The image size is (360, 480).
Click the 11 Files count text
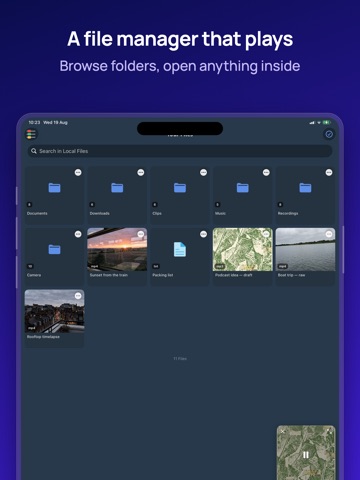click(180, 359)
